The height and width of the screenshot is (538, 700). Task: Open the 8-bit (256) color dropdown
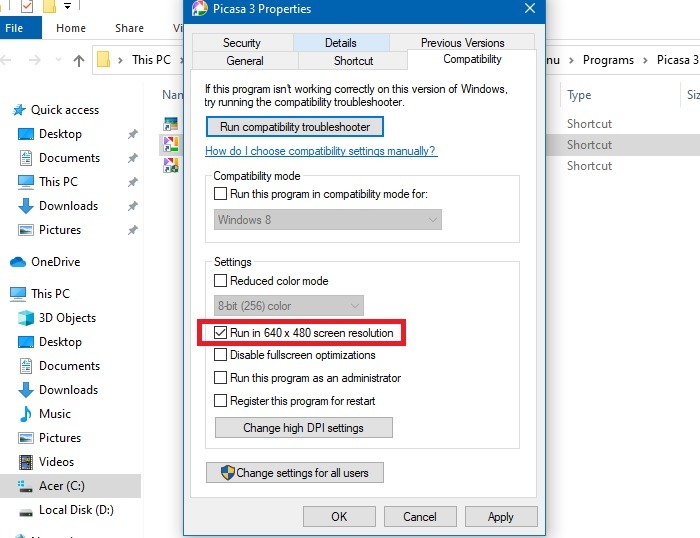288,306
